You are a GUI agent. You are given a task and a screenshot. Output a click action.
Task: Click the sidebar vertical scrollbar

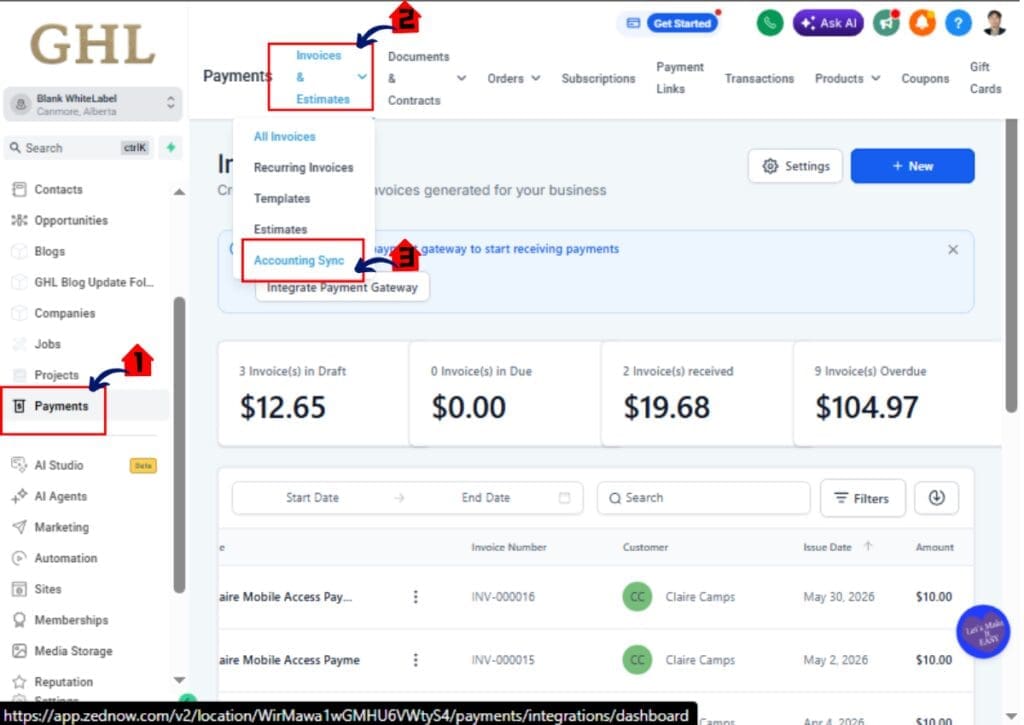pyautogui.click(x=179, y=444)
